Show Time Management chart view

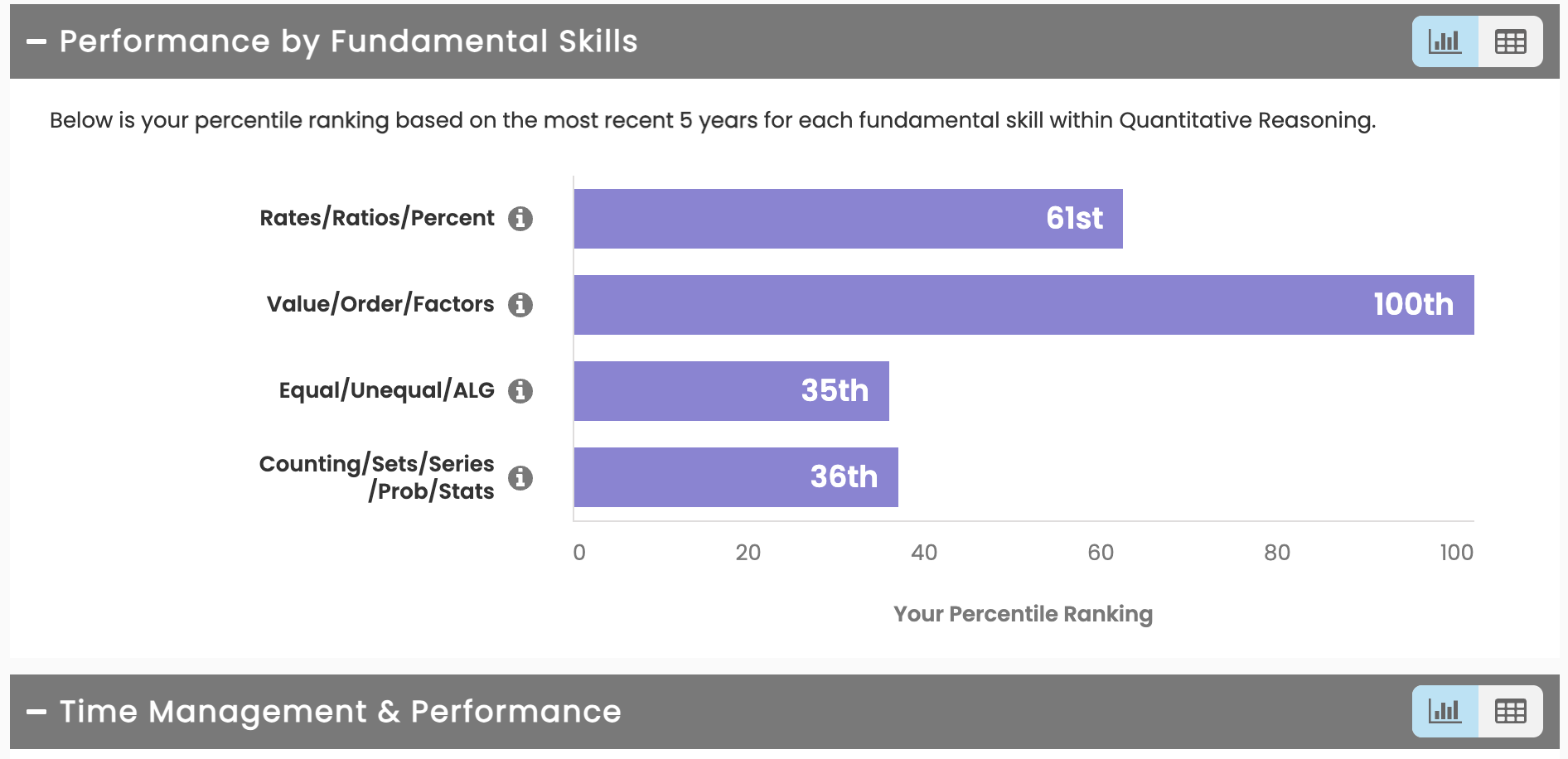[x=1445, y=711]
